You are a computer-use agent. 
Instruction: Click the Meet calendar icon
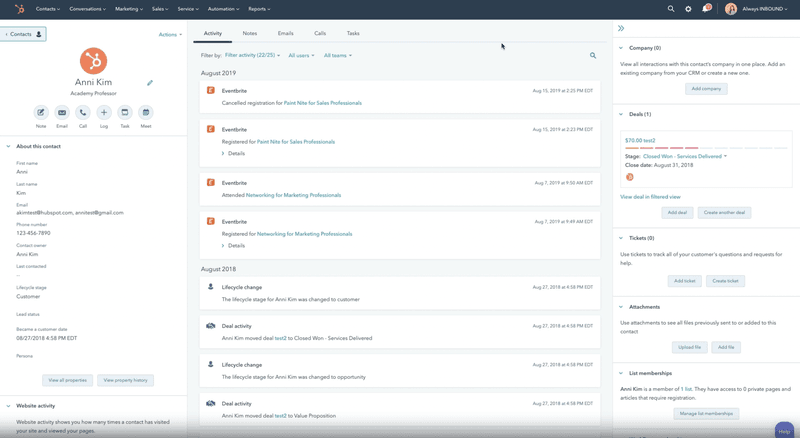pyautogui.click(x=145, y=112)
